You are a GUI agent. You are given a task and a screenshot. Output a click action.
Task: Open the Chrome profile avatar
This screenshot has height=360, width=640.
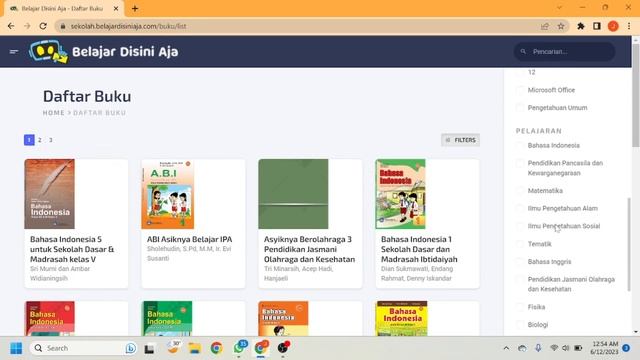(x=613, y=26)
